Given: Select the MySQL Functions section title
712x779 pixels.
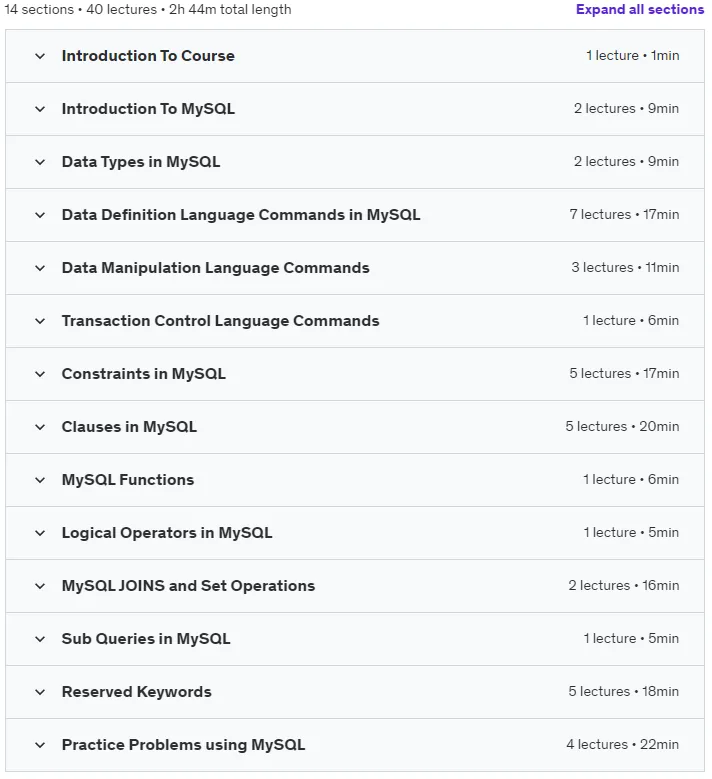Looking at the screenshot, I should tap(128, 480).
